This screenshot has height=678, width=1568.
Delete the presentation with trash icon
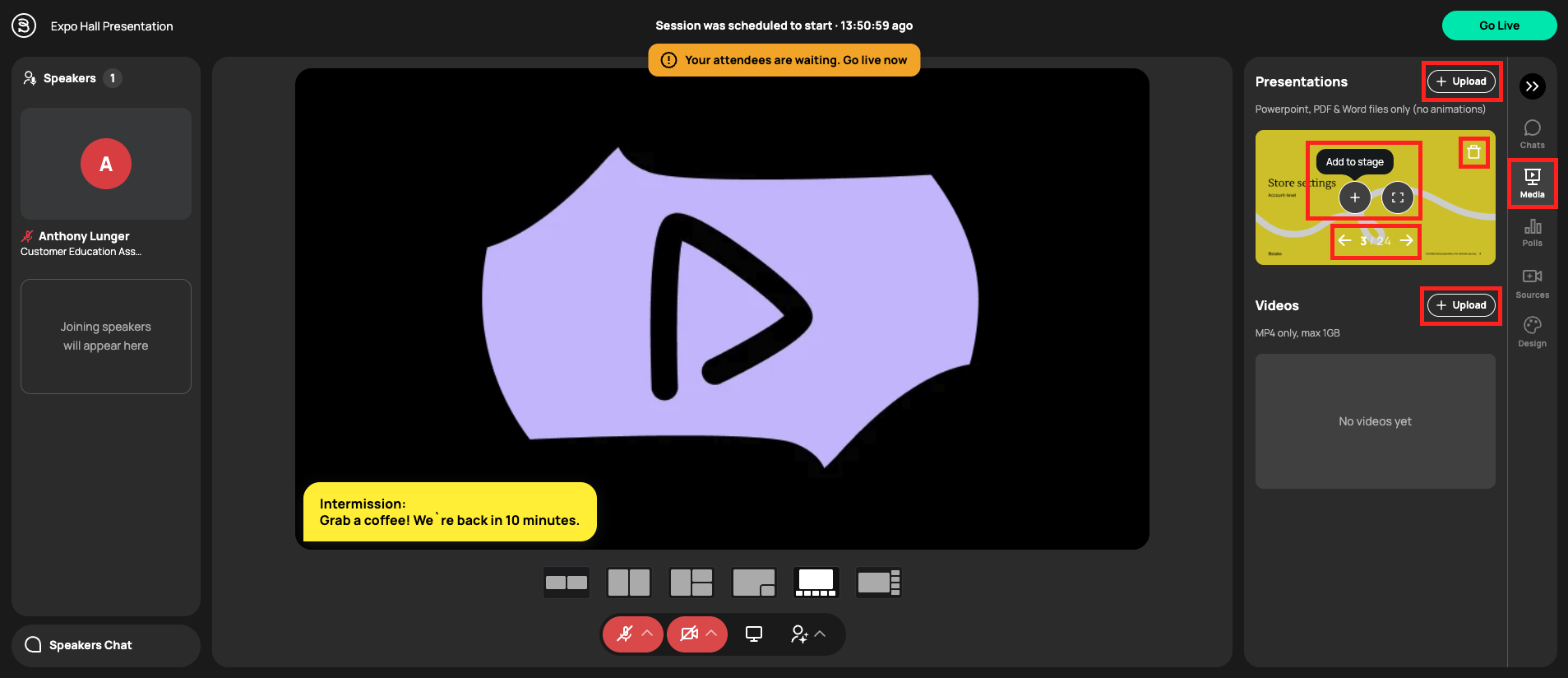(x=1473, y=152)
